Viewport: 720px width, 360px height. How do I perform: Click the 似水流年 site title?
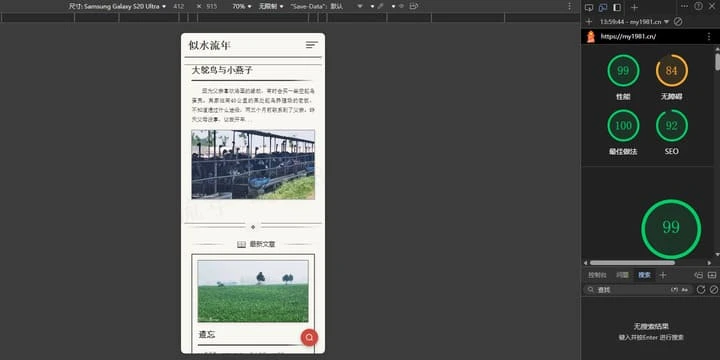click(x=210, y=45)
